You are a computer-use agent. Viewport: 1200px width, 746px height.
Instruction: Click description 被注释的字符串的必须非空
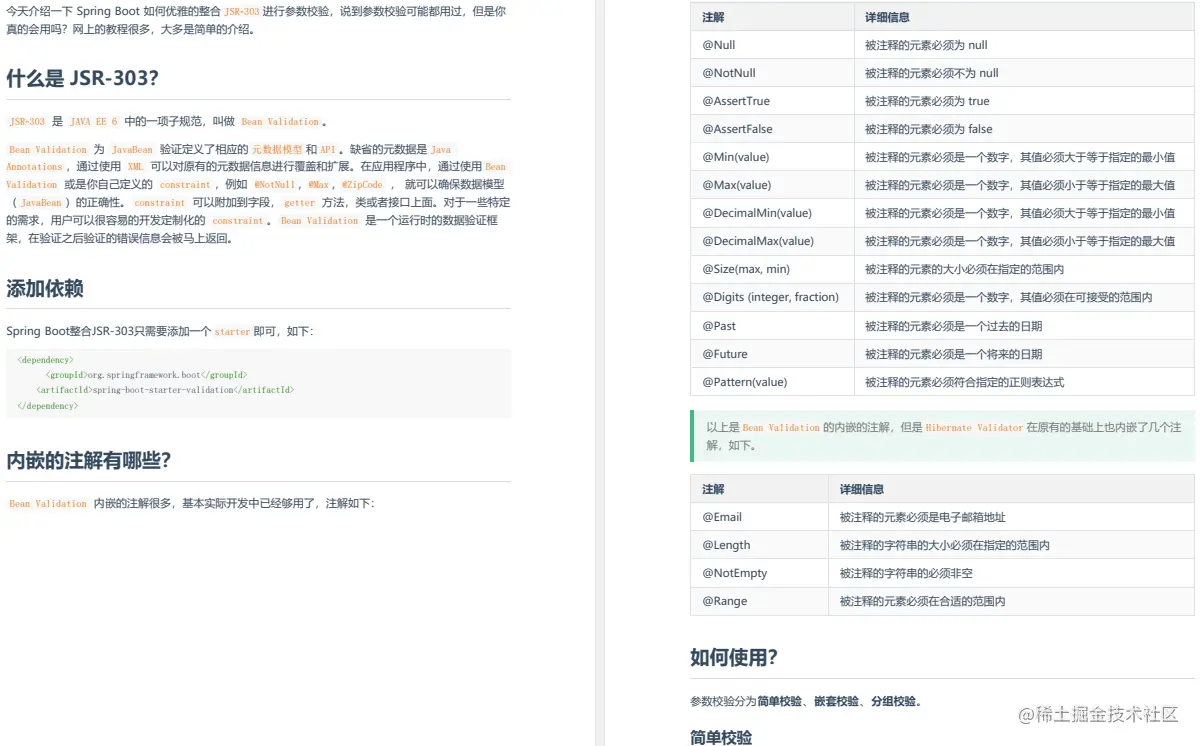point(906,573)
